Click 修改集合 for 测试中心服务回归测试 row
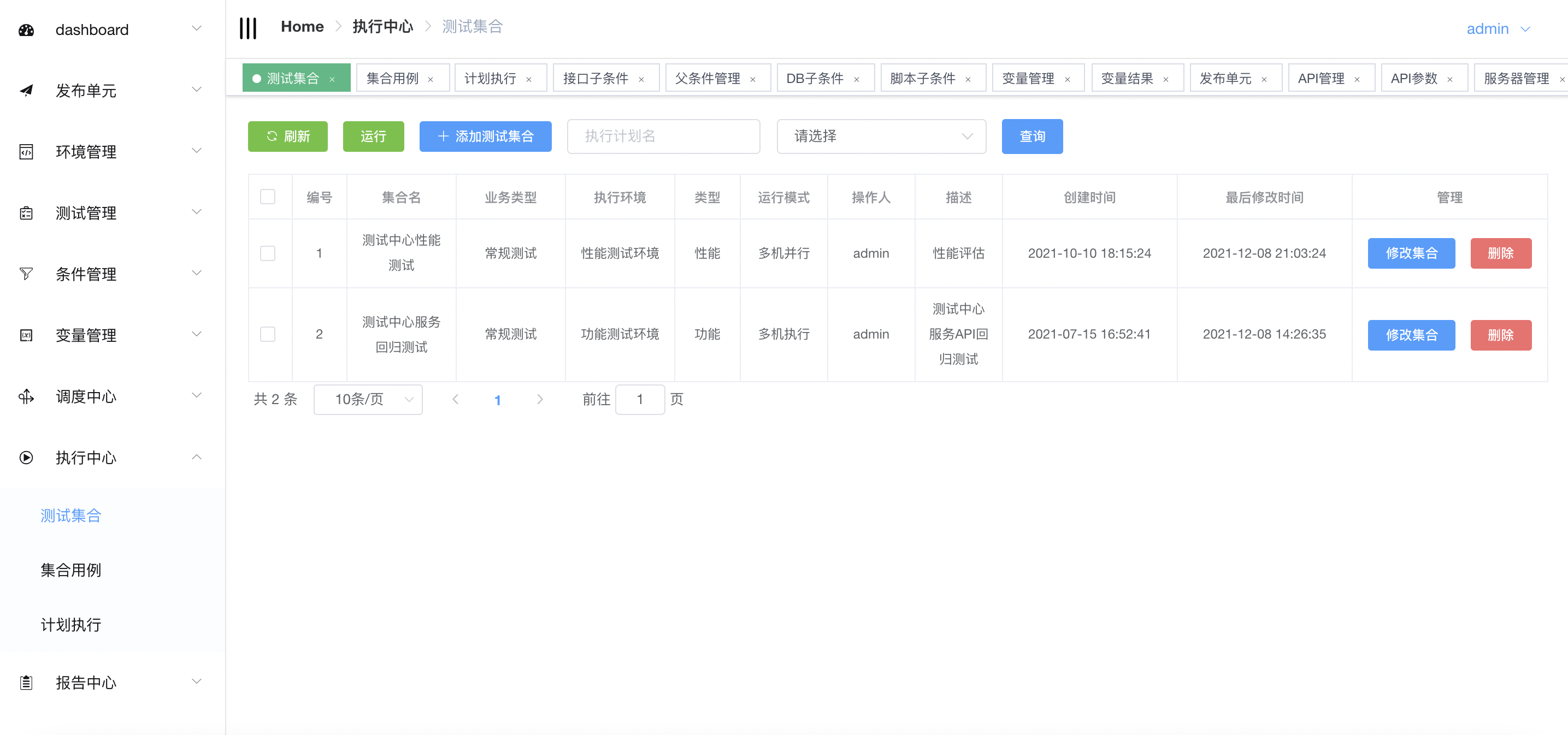 pos(1412,335)
